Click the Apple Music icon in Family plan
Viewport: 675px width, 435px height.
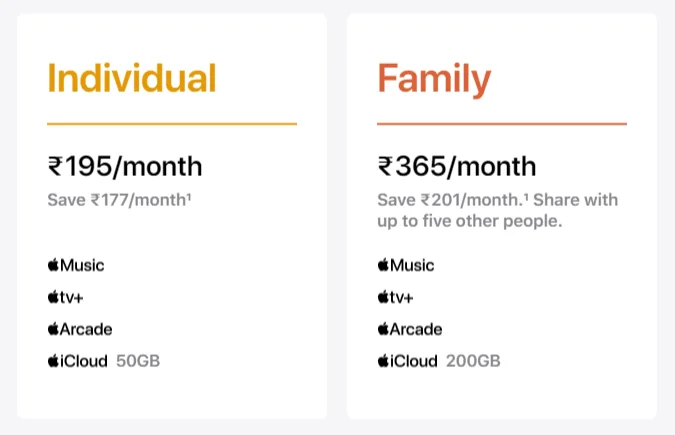pyautogui.click(x=383, y=265)
